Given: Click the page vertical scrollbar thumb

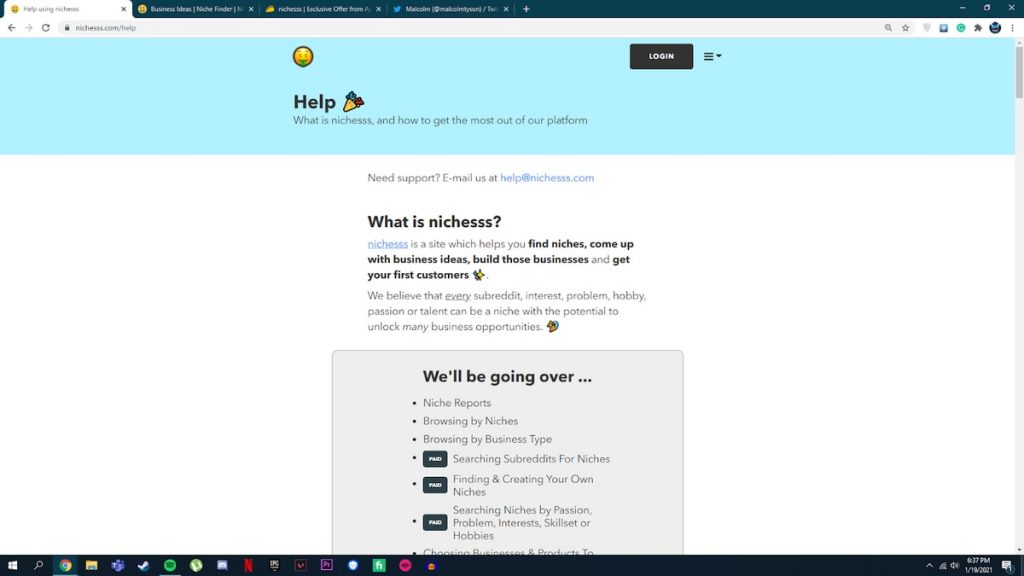Looking at the screenshot, I should click(x=1019, y=72).
